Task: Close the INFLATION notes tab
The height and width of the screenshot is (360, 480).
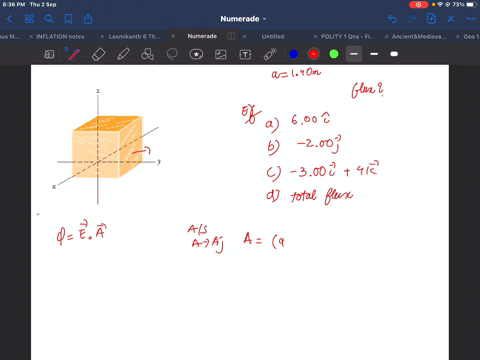Action: [31, 37]
